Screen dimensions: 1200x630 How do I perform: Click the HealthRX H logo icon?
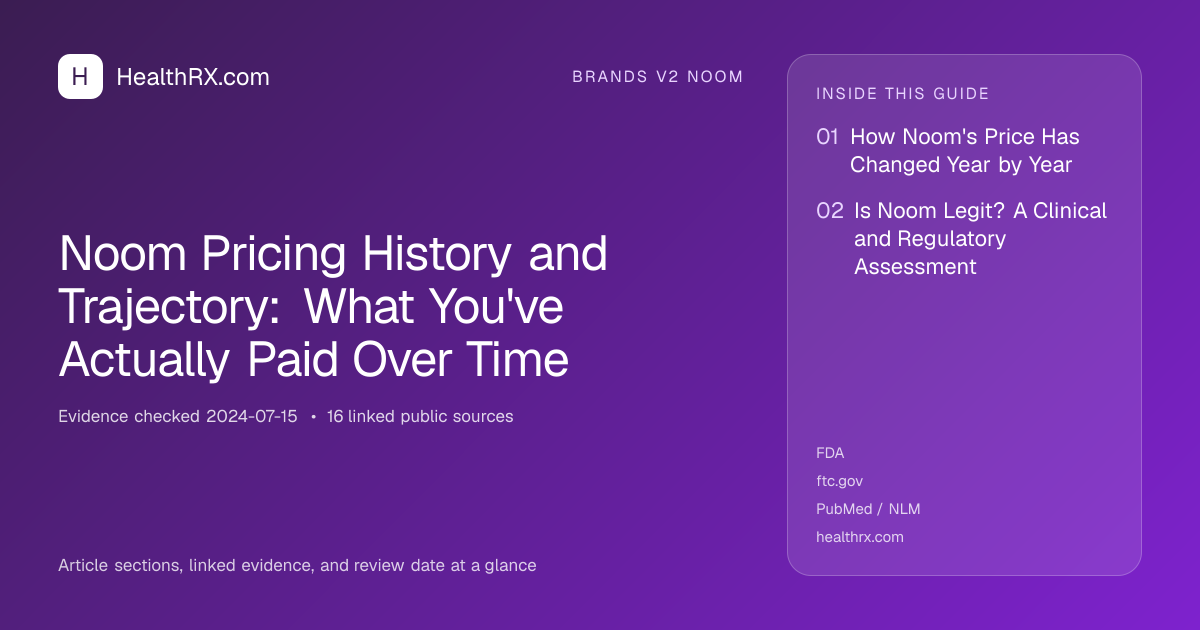point(80,76)
